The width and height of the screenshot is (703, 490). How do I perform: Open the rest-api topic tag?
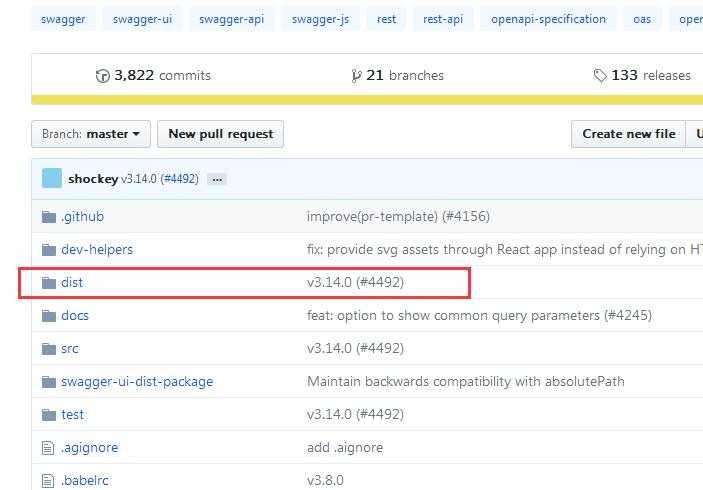443,19
